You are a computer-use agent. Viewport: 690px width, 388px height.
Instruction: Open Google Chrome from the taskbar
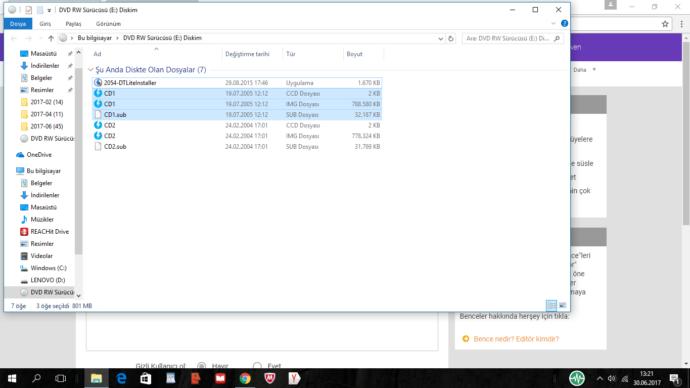coord(245,378)
